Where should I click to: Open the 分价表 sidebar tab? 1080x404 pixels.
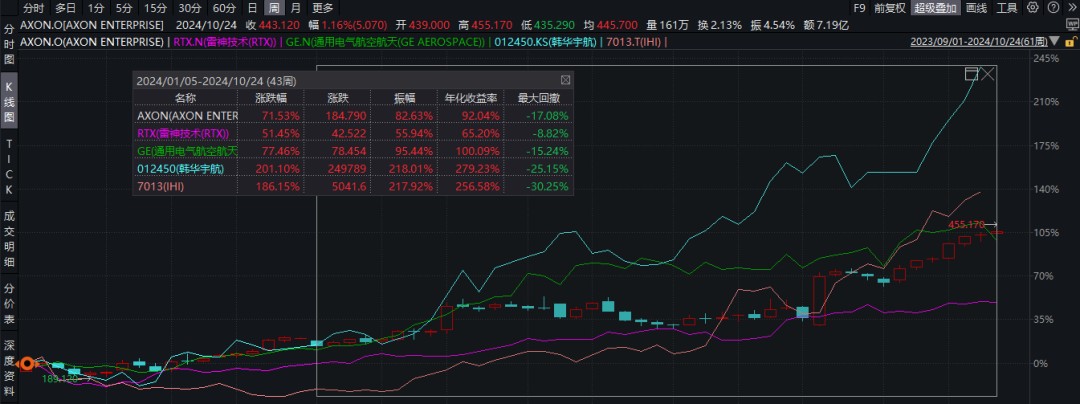9,304
